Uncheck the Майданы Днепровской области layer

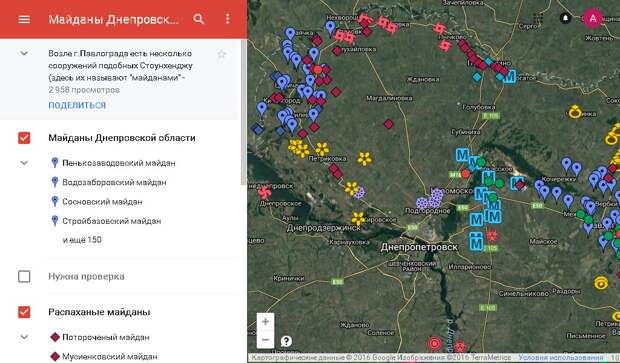[24, 138]
